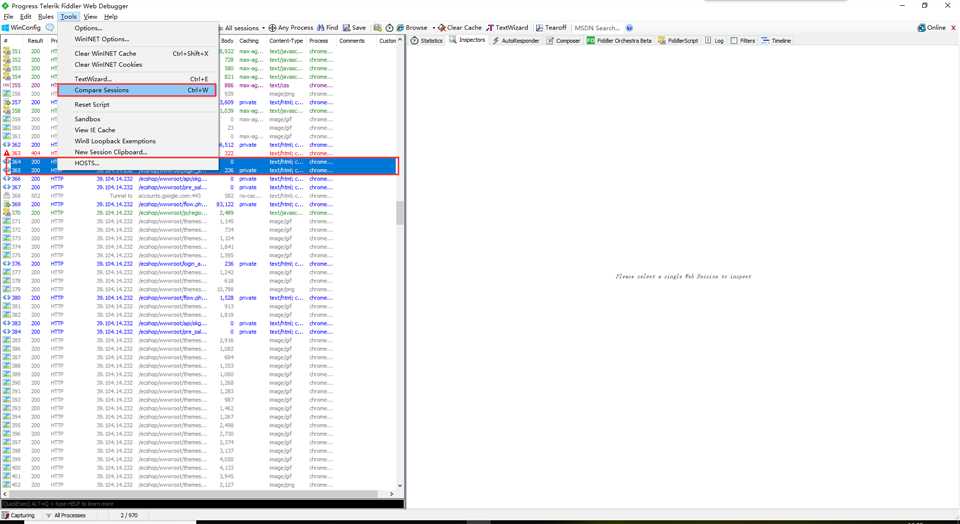Type in the MSDN Search box

tap(598, 28)
